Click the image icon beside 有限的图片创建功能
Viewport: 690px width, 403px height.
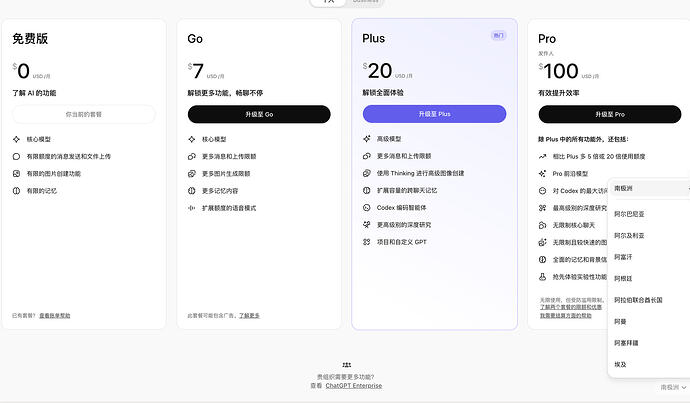pyautogui.click(x=16, y=173)
